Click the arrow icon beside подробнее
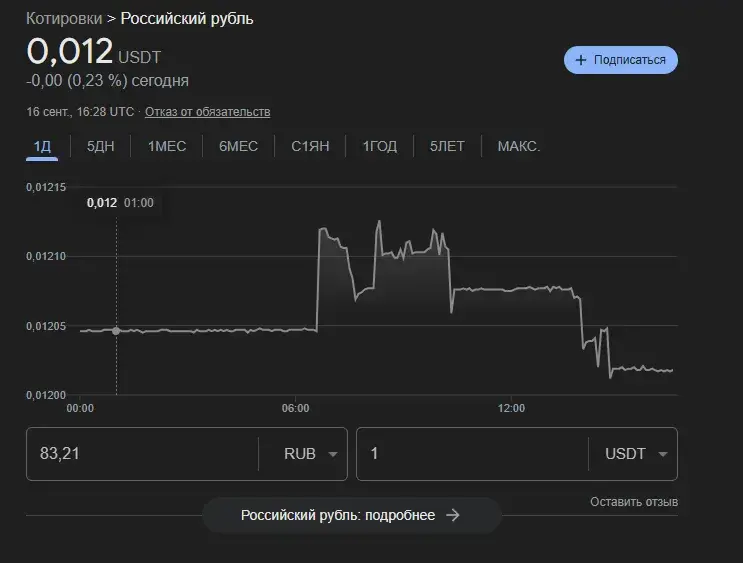The height and width of the screenshot is (563, 743). 453,515
